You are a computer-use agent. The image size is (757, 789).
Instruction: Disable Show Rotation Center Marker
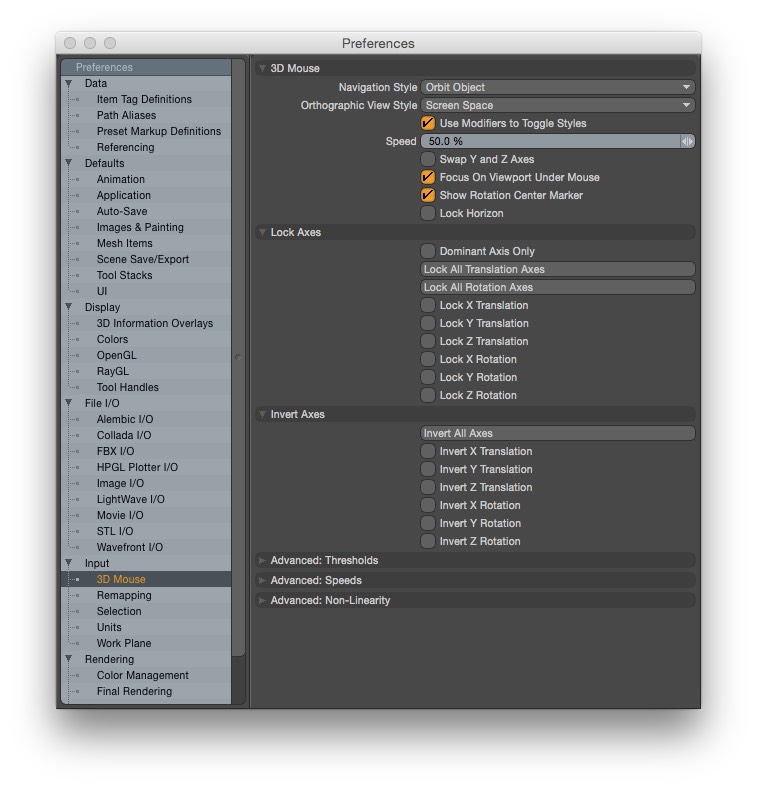428,196
